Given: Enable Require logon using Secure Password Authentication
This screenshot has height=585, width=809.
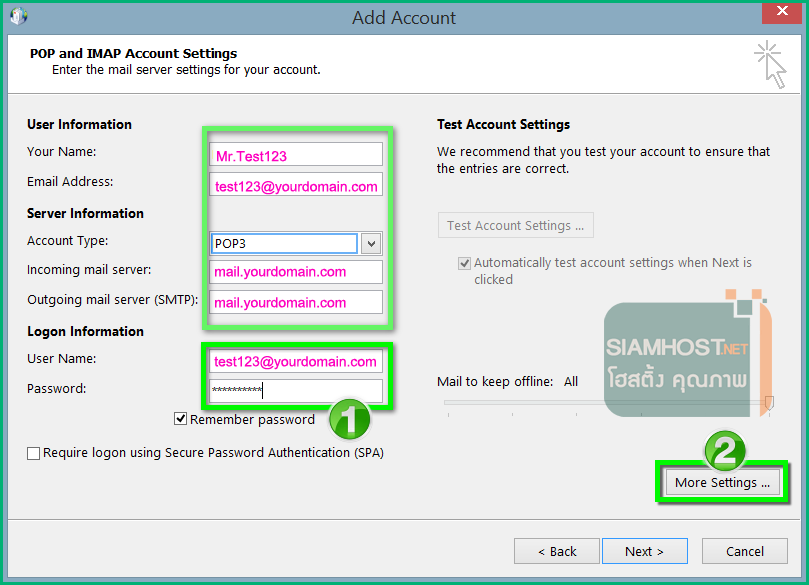Looking at the screenshot, I should 34,453.
